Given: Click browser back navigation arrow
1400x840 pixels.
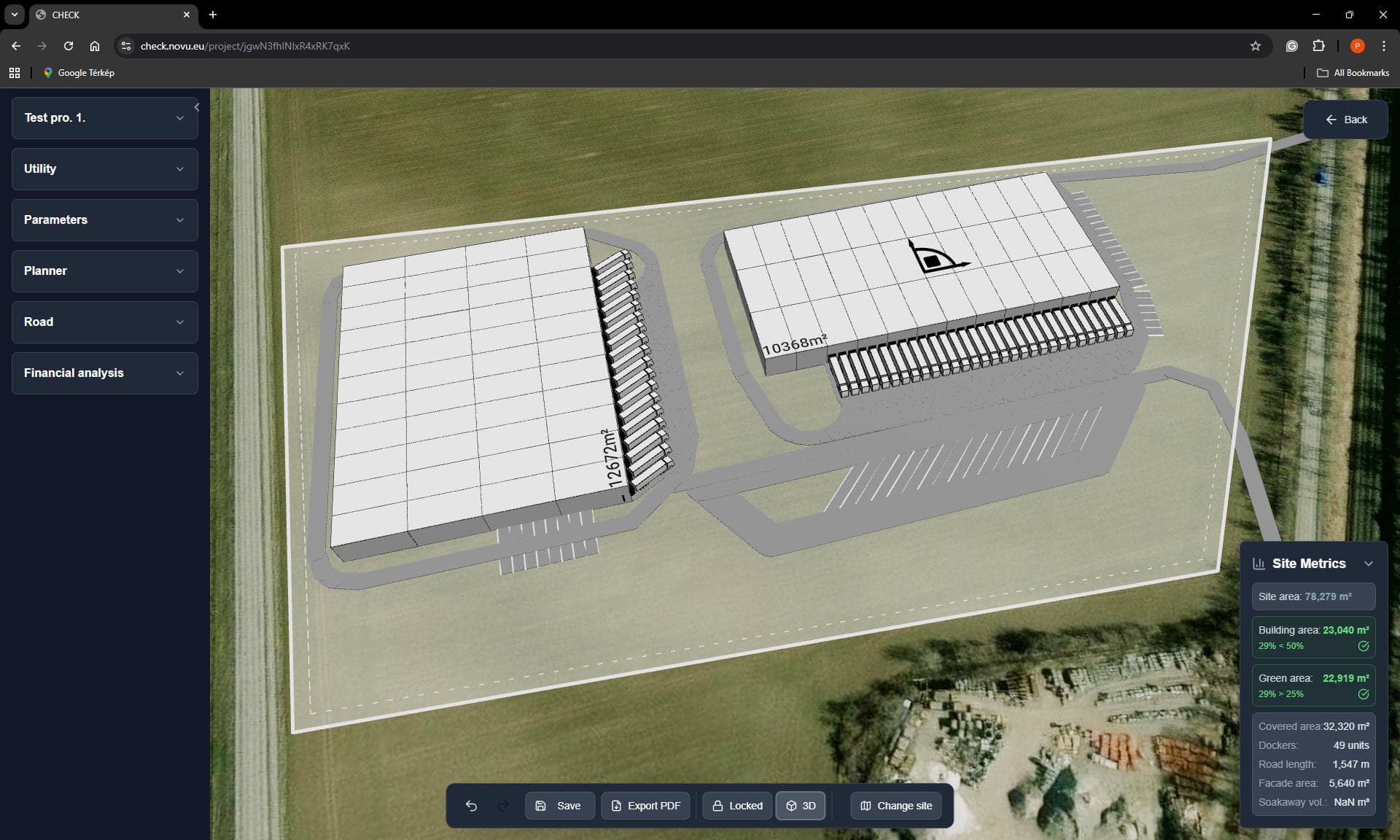Looking at the screenshot, I should point(16,46).
